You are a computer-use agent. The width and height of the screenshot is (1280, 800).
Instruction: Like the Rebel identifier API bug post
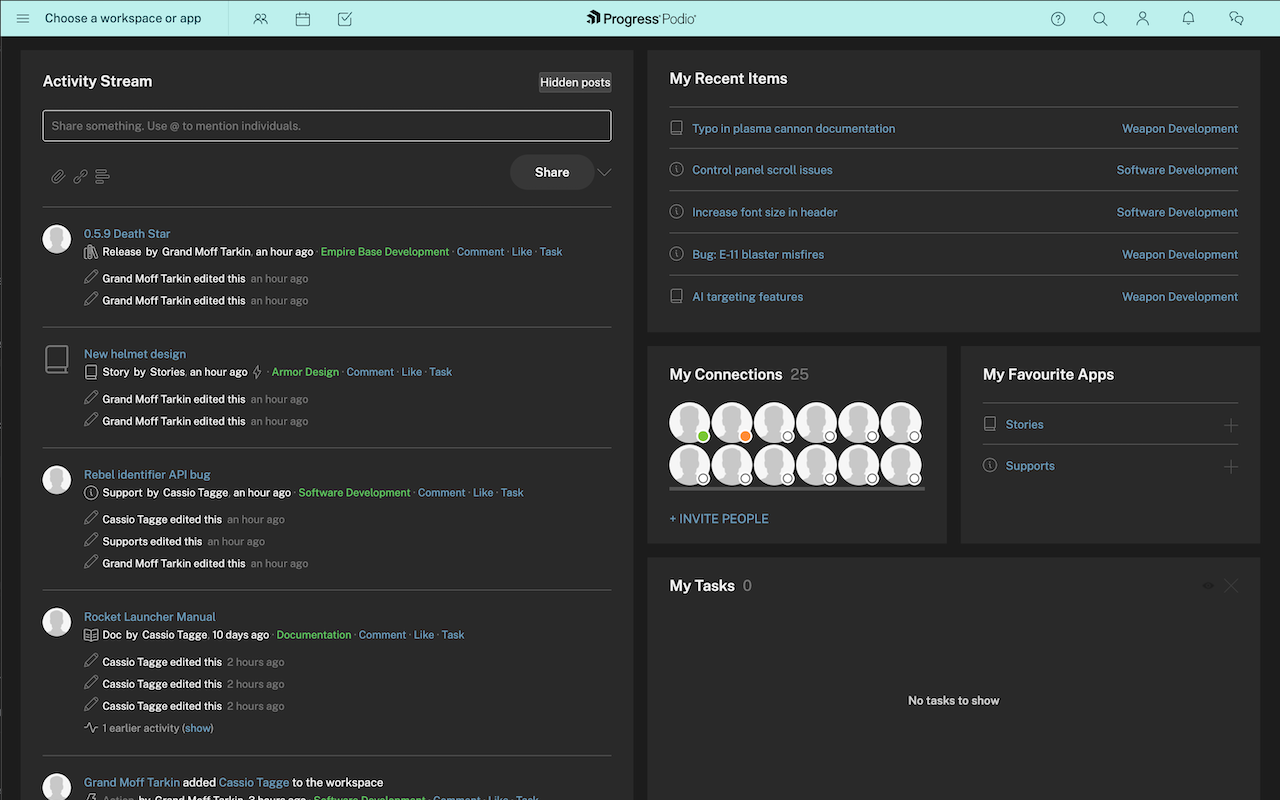[x=483, y=493]
